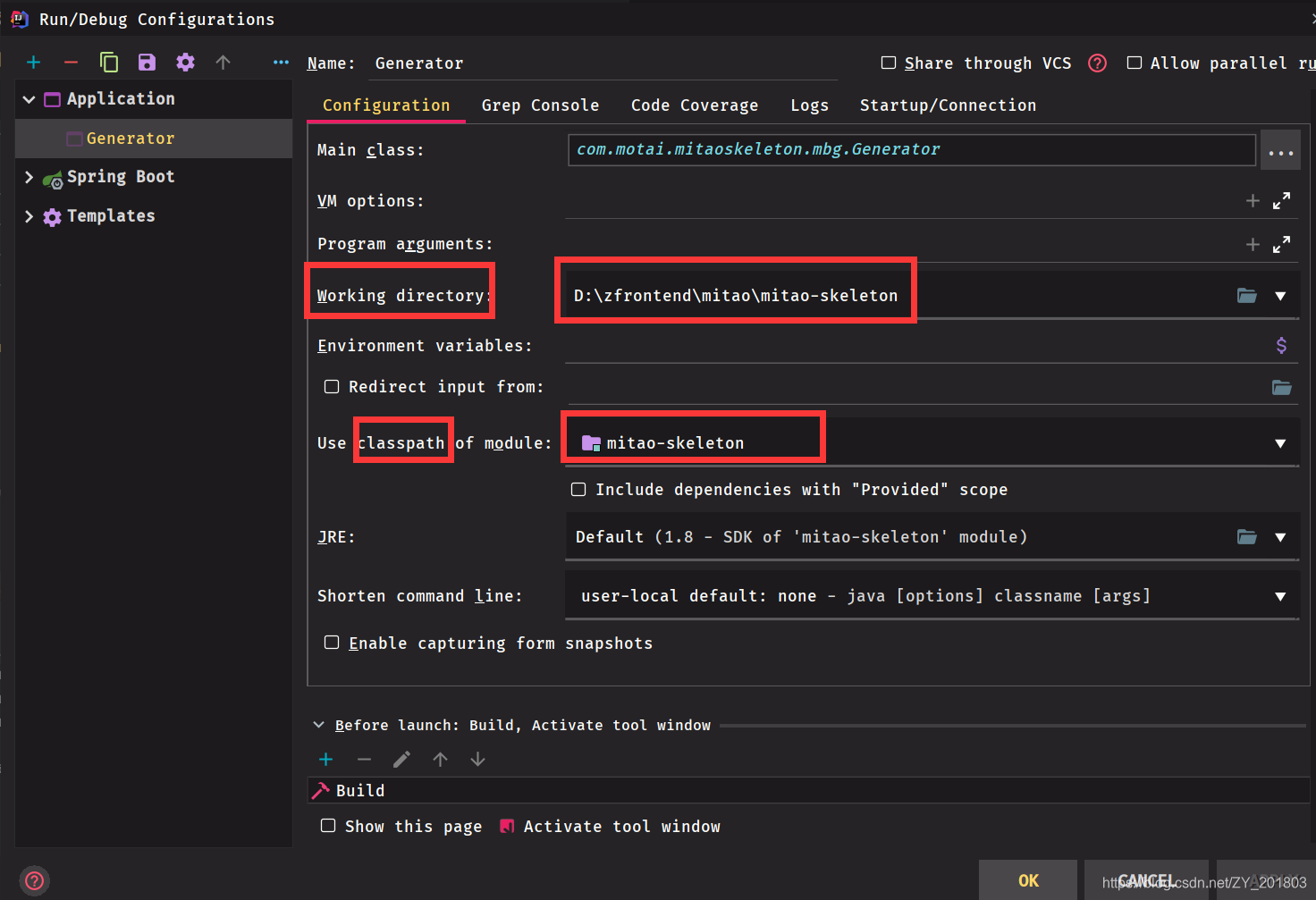This screenshot has width=1316, height=900.
Task: Click the VM options input field
Action: [901, 201]
